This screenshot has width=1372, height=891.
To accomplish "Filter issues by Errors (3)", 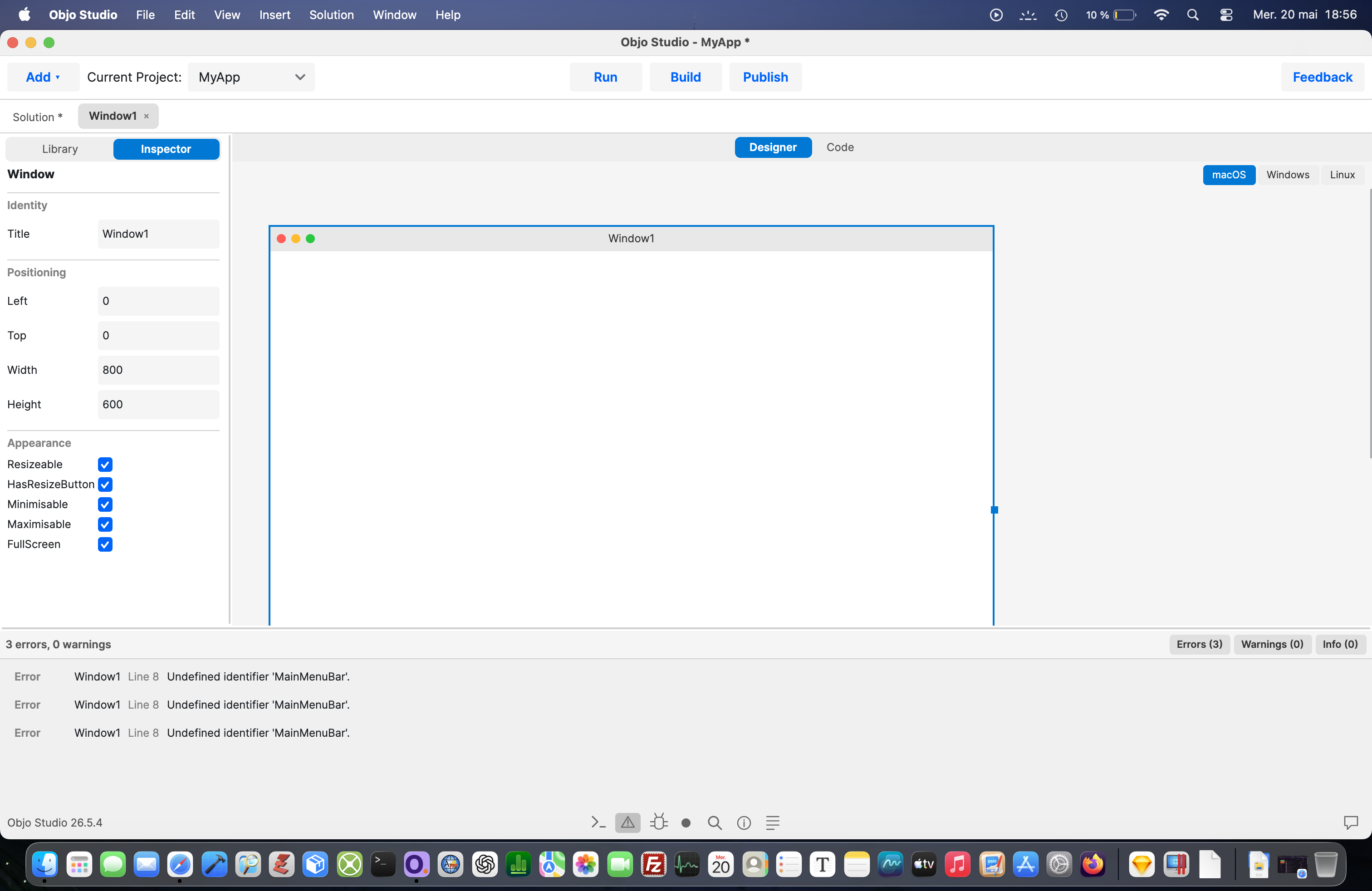I will (x=1199, y=644).
